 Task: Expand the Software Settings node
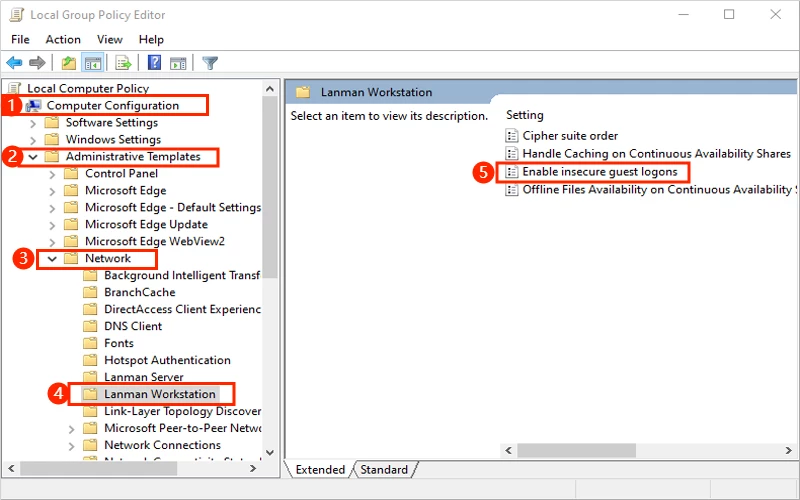pyautogui.click(x=33, y=123)
